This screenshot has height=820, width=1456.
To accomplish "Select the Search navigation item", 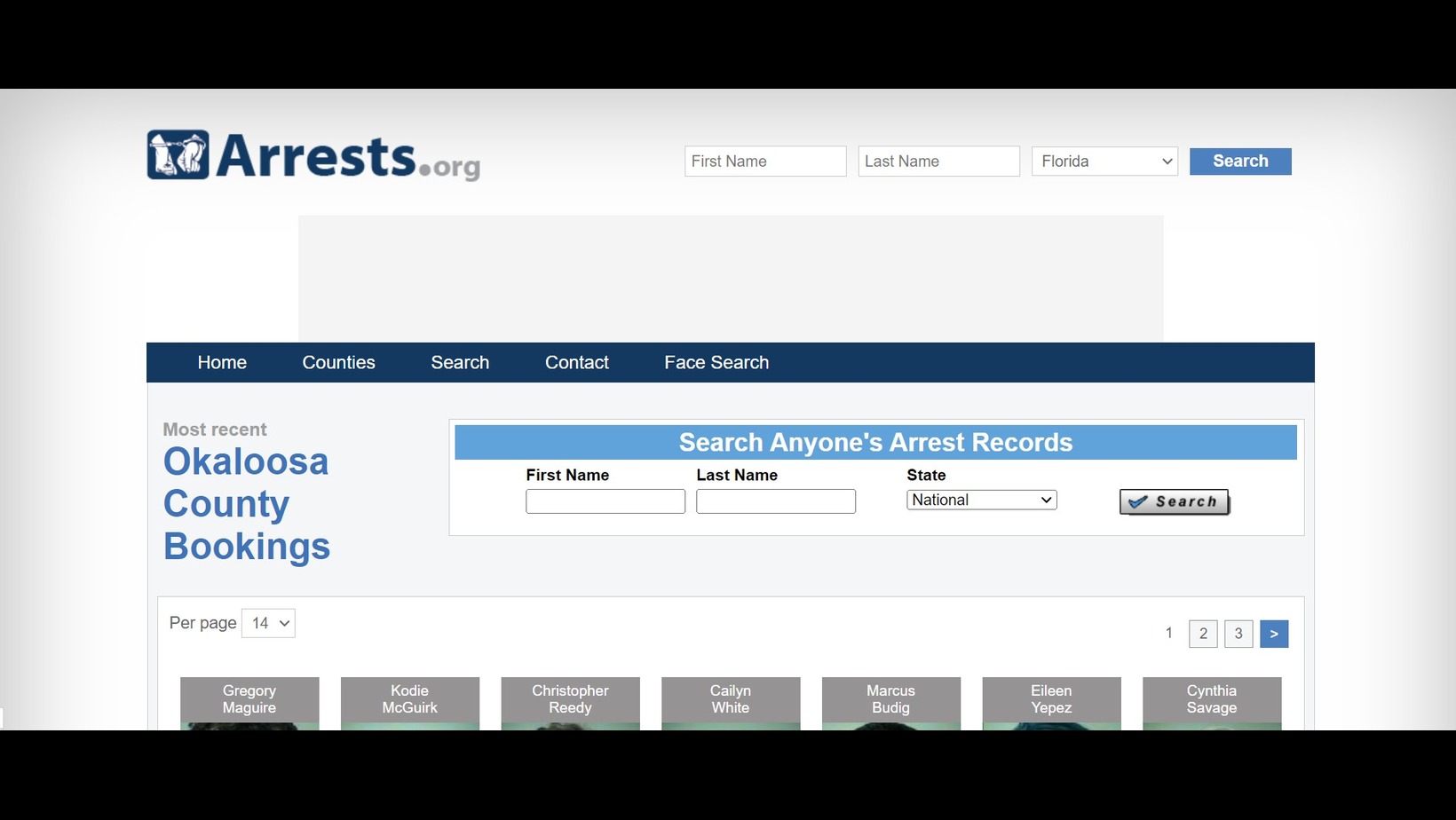I will click(460, 363).
